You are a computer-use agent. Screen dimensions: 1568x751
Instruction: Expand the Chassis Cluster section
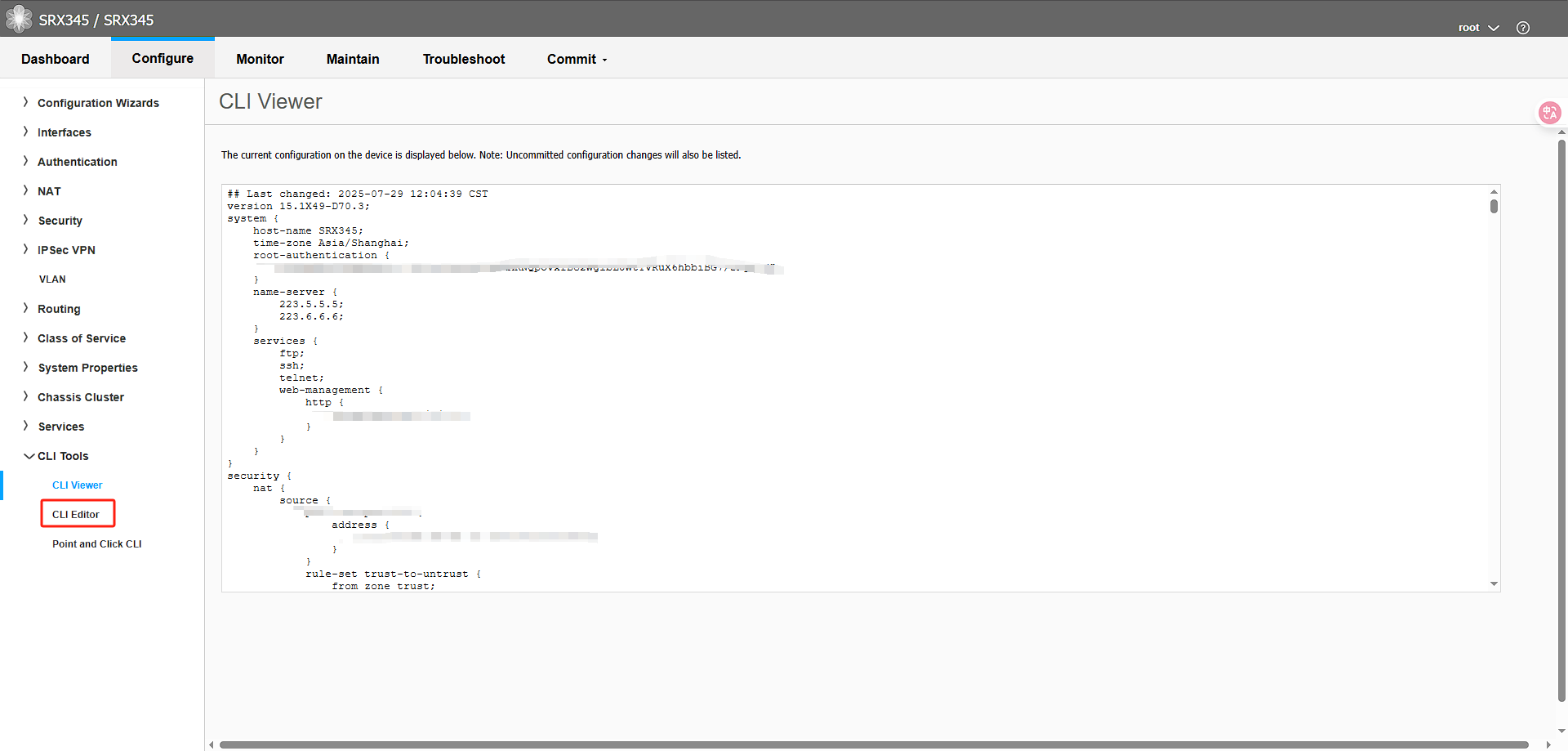80,396
